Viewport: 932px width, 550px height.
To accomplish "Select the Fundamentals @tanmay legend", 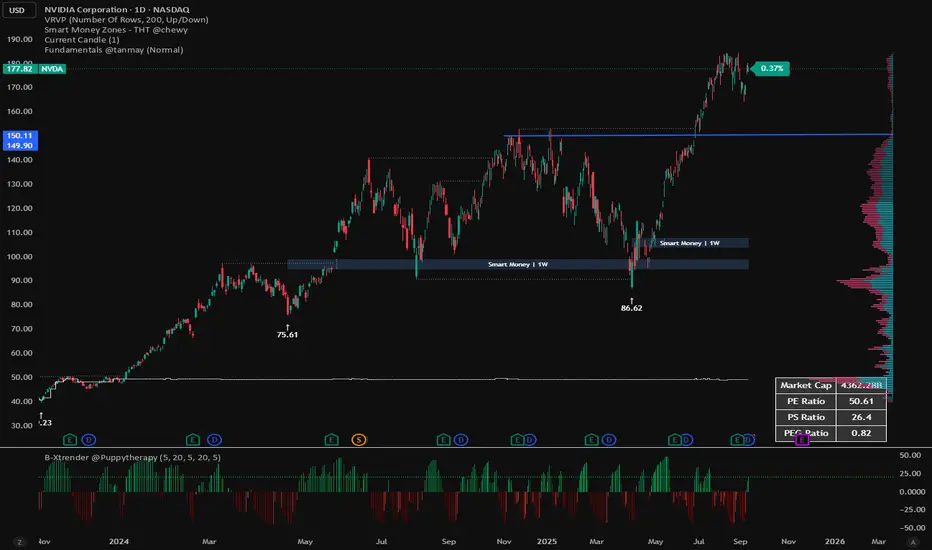I will coord(114,50).
